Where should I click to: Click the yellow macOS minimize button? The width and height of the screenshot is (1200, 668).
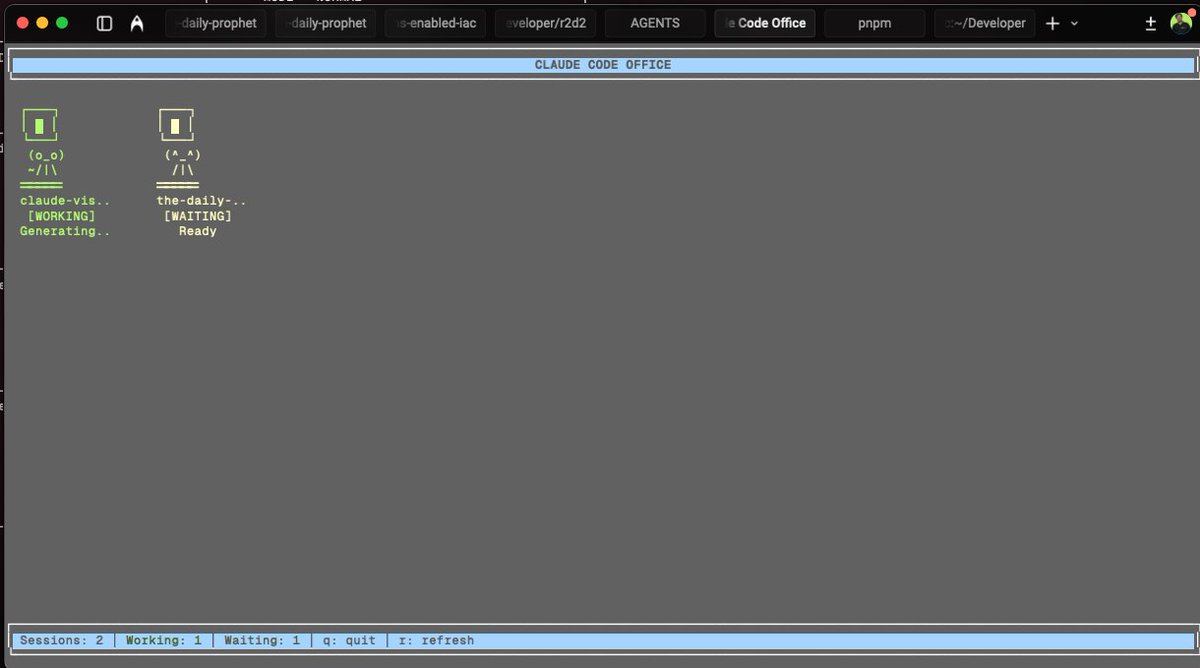42,22
